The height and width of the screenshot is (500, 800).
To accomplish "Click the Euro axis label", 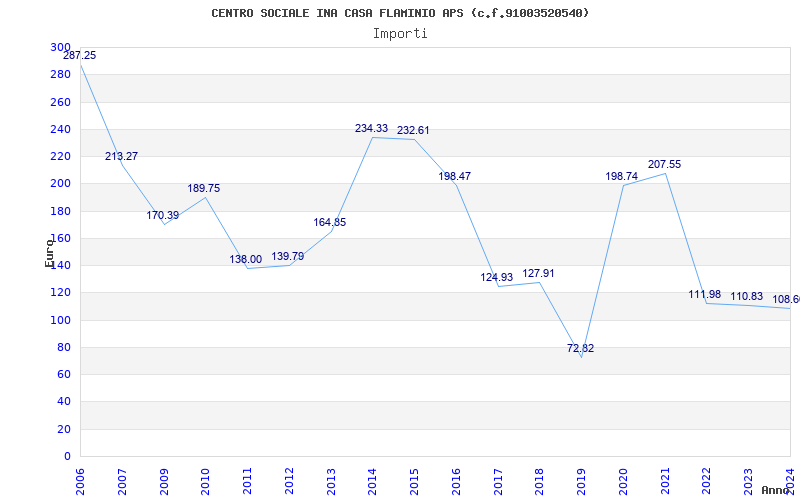I will pos(49,253).
